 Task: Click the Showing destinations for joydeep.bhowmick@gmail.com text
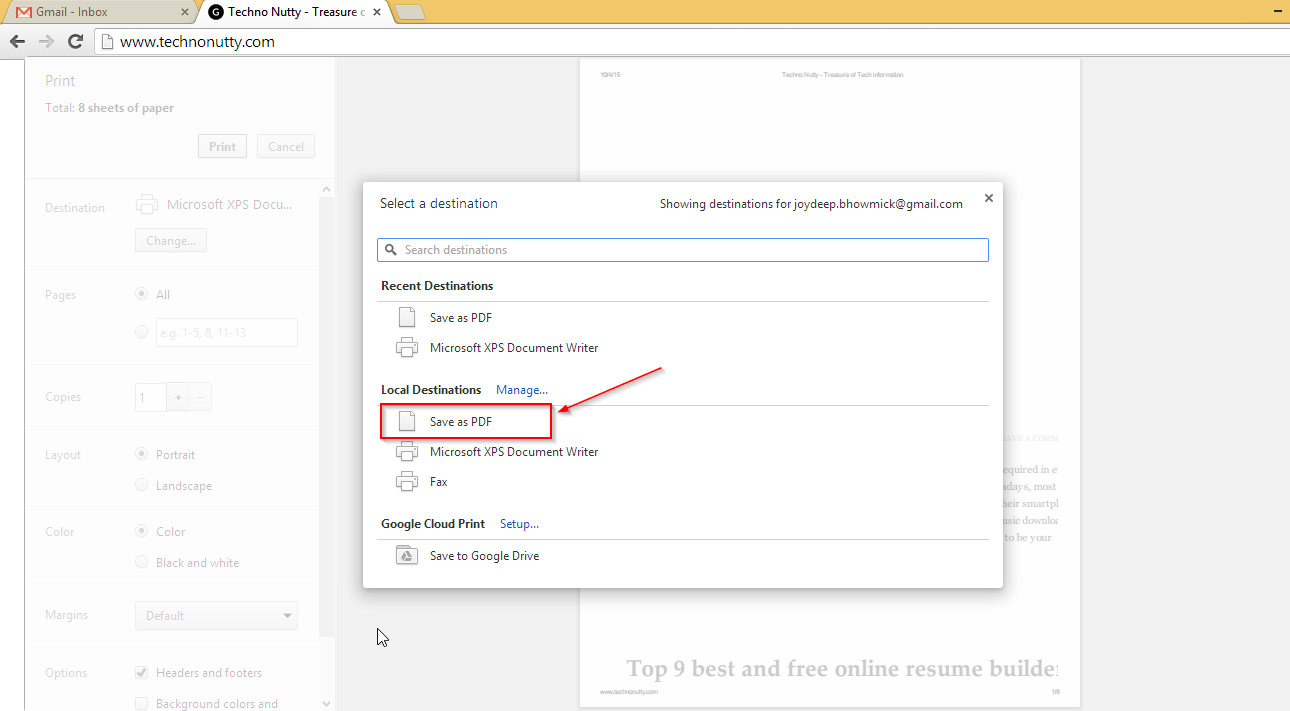(x=811, y=204)
